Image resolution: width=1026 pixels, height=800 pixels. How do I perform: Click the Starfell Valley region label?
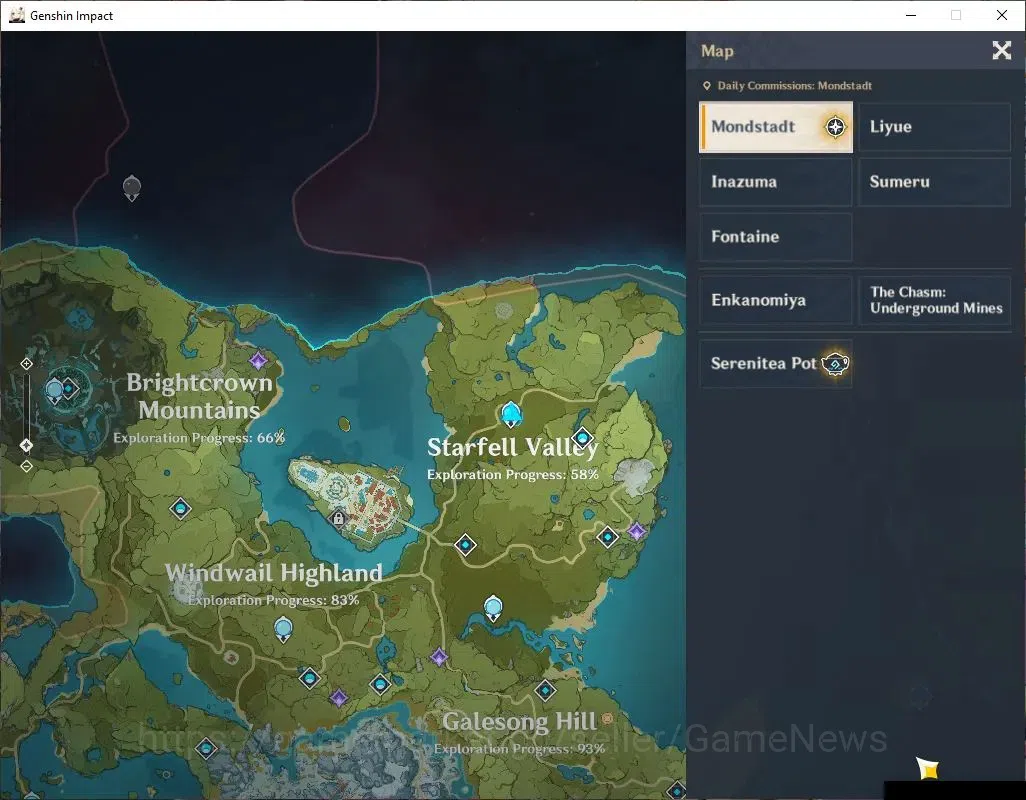[512, 447]
